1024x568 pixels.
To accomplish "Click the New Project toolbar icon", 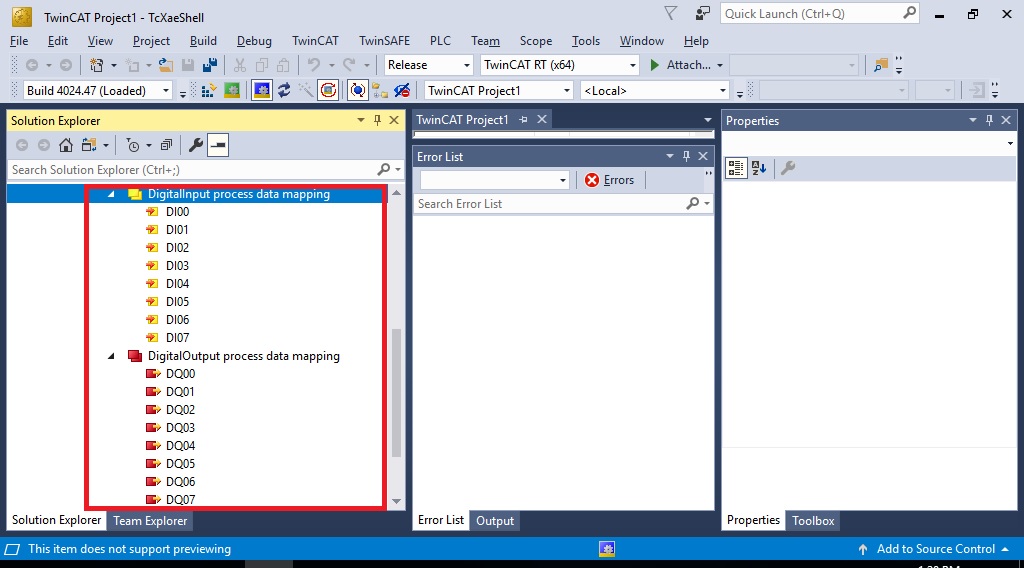I will coord(97,65).
